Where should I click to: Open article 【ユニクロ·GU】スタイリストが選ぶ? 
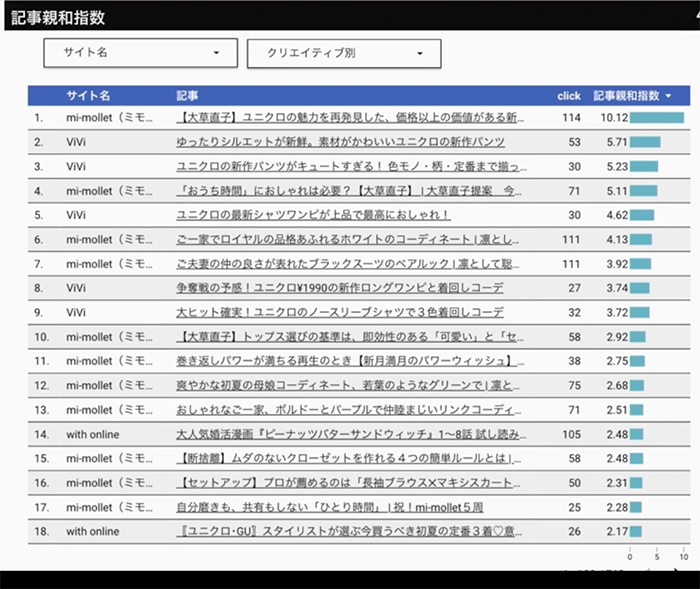349,531
